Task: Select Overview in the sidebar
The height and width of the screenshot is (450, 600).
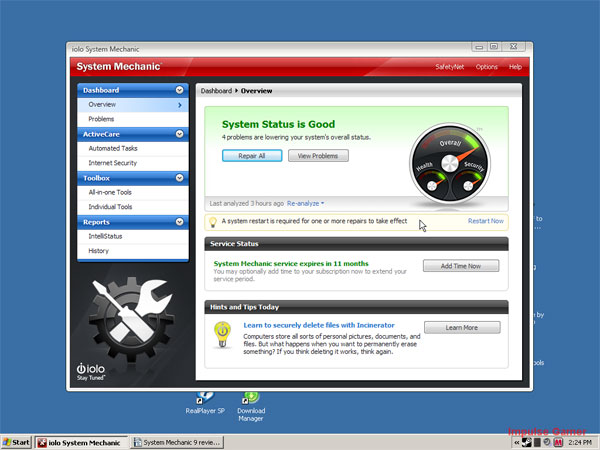Action: coord(133,105)
